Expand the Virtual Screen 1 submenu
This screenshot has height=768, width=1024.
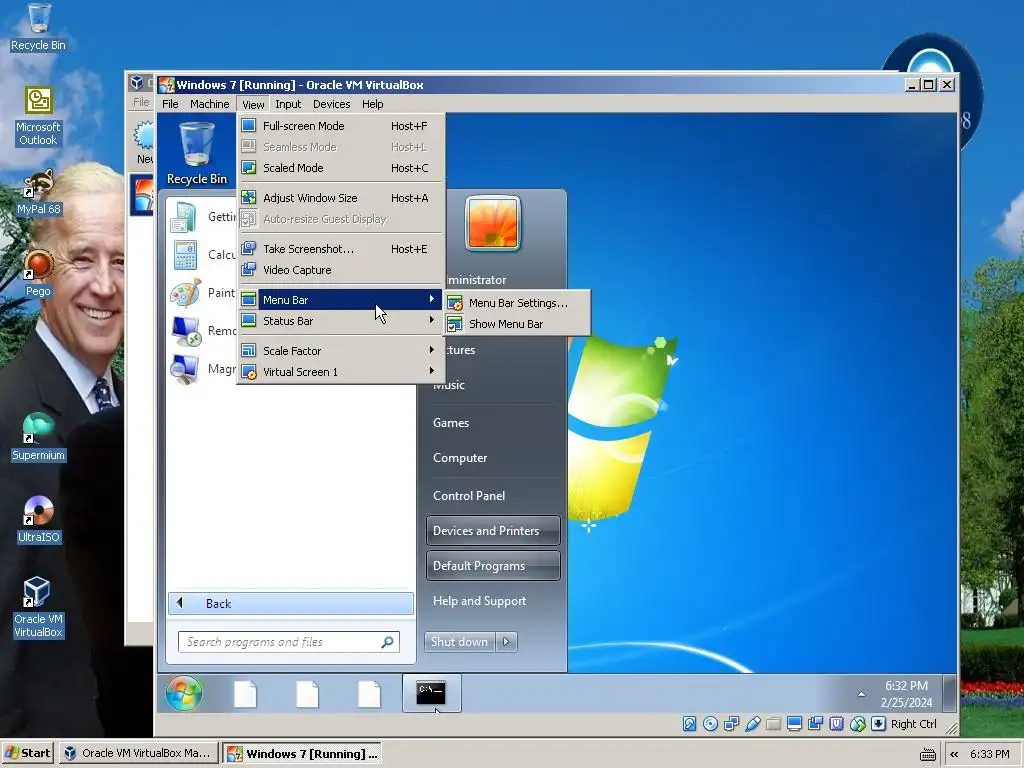(341, 372)
